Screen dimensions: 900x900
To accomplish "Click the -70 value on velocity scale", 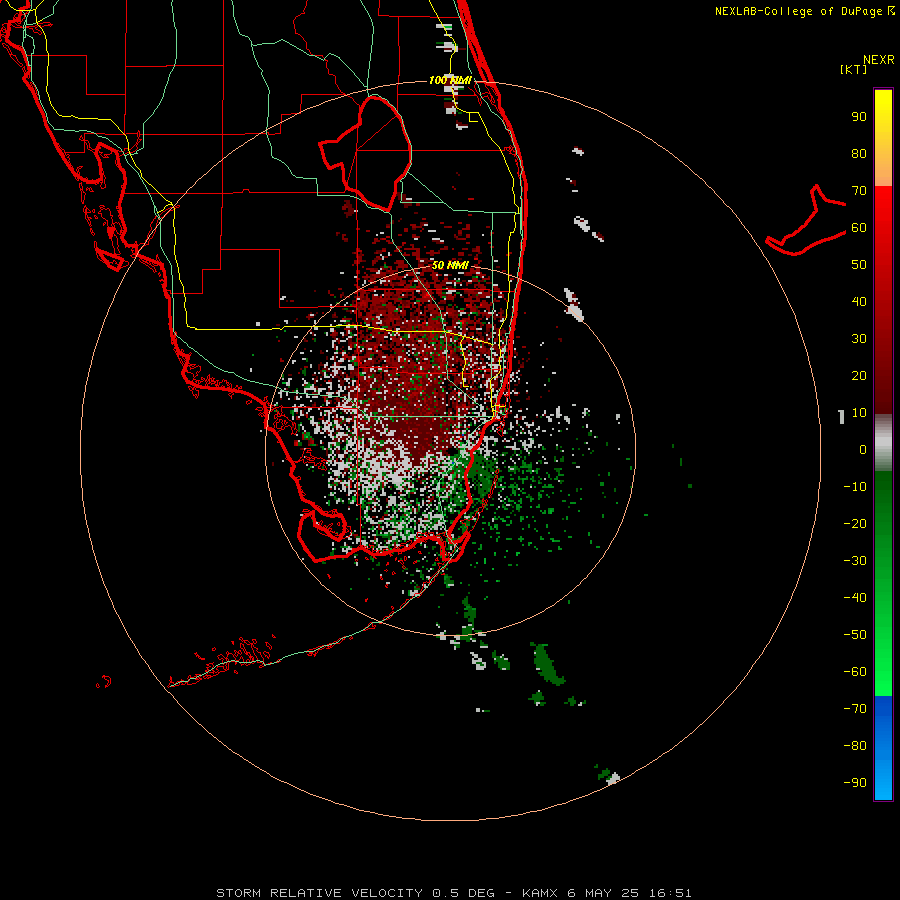I will pyautogui.click(x=855, y=708).
